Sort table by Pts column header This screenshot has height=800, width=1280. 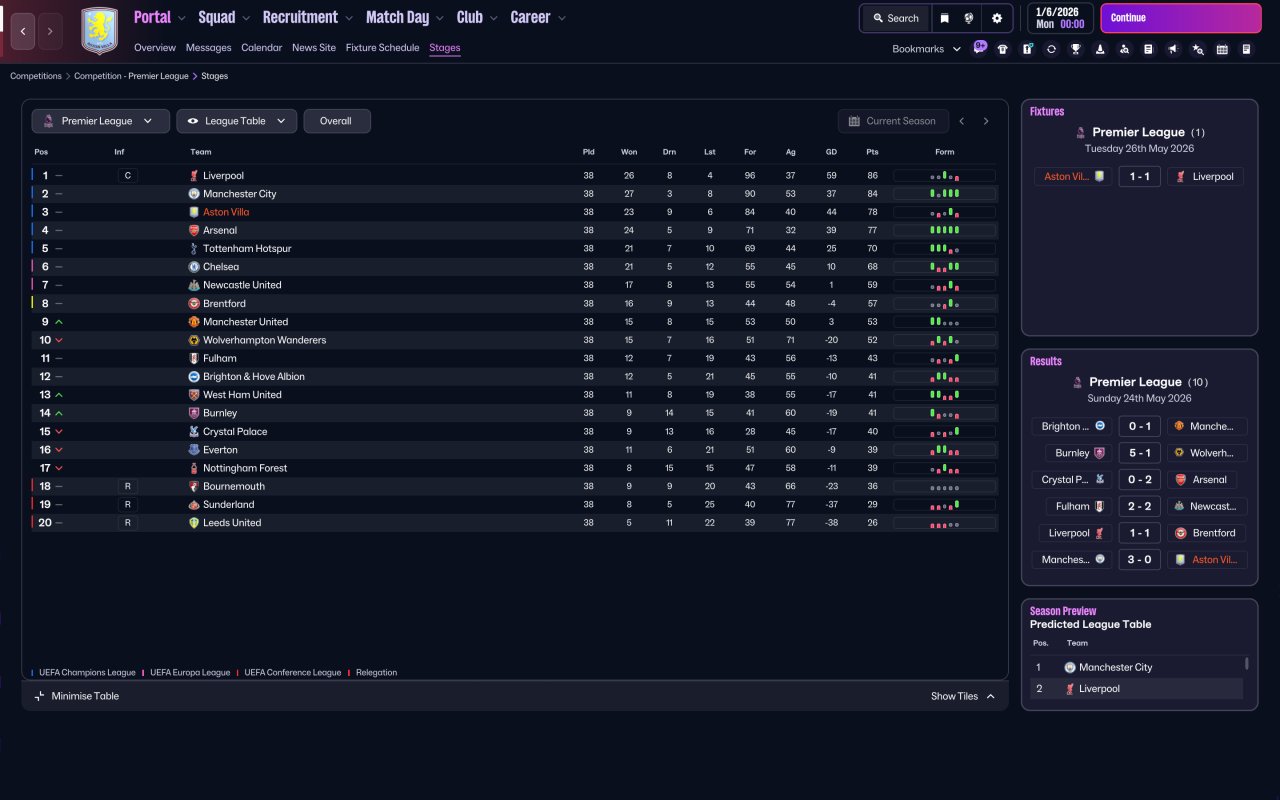tap(872, 152)
